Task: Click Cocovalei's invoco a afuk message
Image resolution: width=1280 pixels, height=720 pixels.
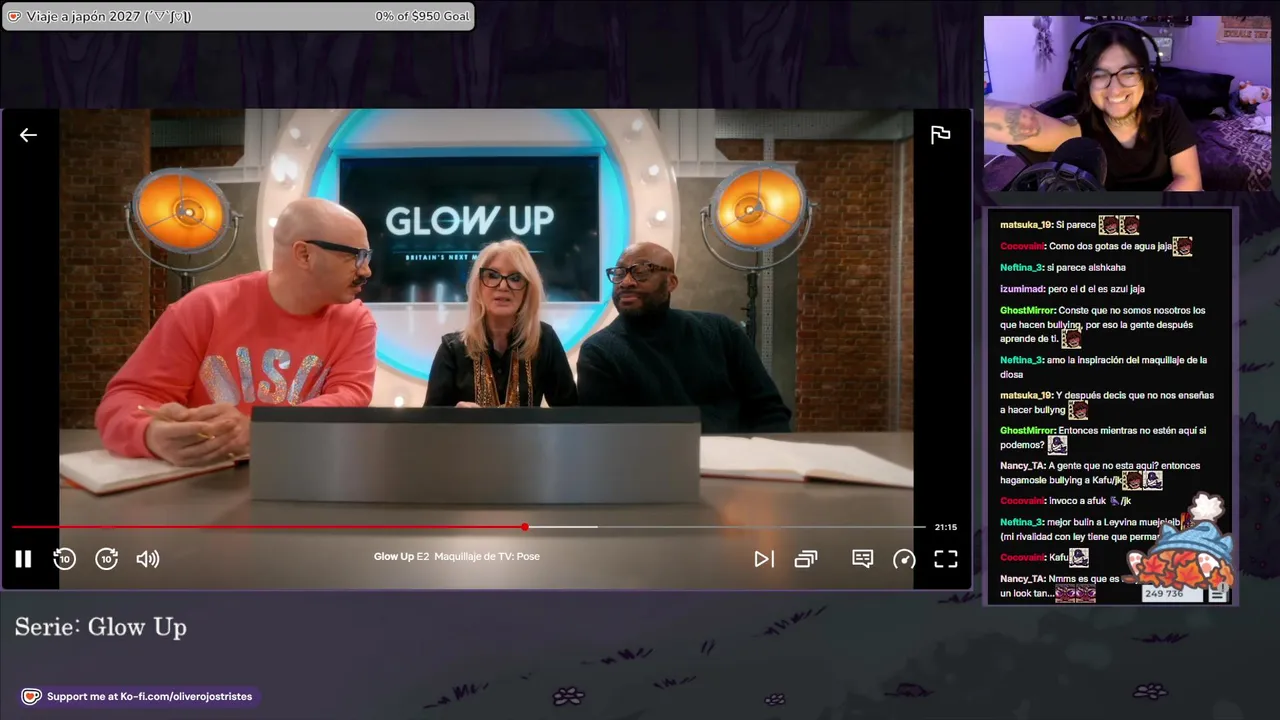Action: tap(1066, 501)
